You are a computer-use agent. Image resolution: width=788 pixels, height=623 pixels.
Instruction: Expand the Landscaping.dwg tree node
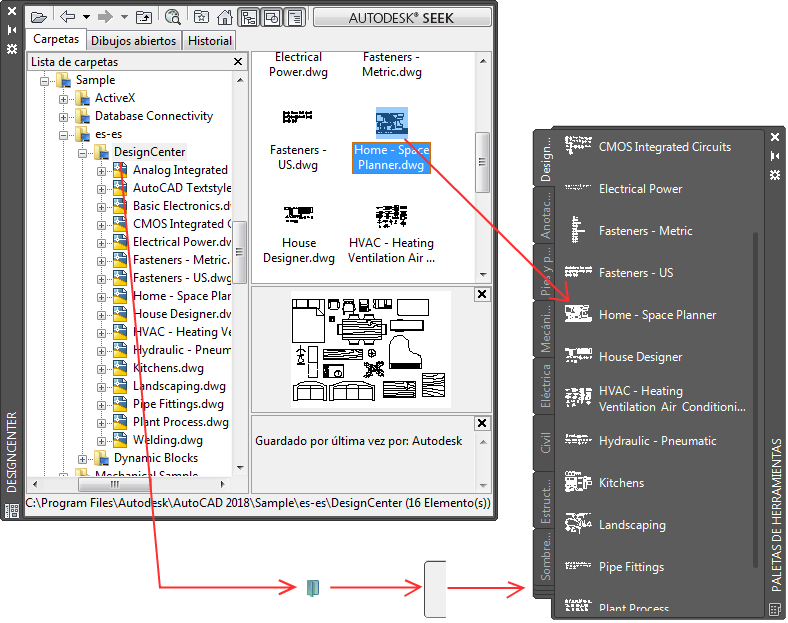click(x=102, y=387)
